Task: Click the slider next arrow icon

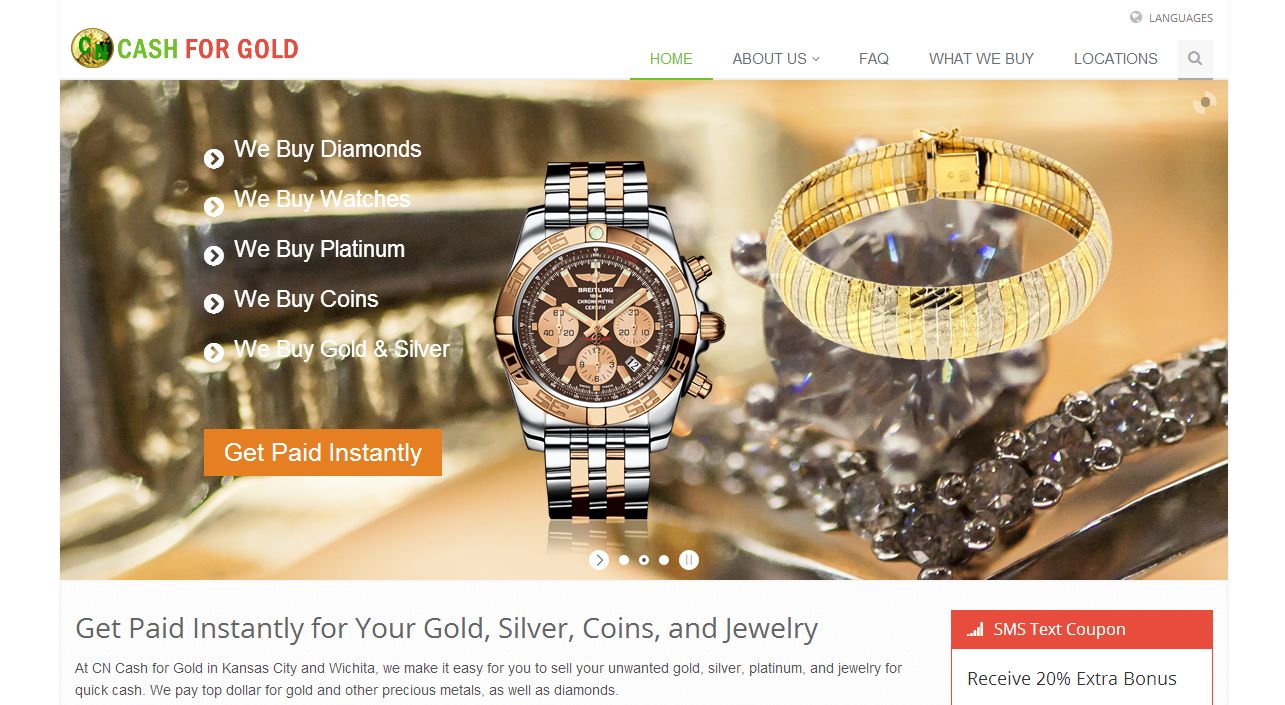Action: 599,560
